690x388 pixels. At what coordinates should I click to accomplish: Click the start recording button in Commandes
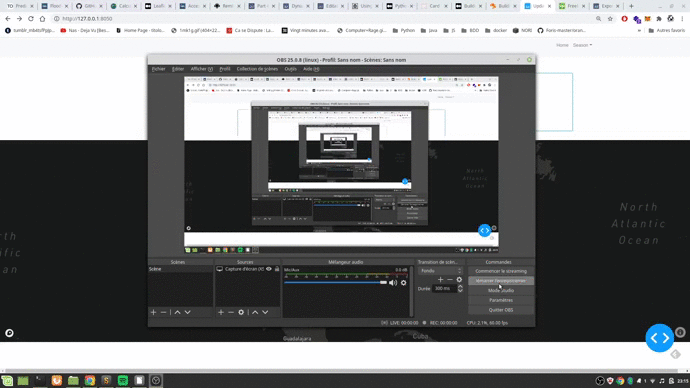click(x=501, y=281)
